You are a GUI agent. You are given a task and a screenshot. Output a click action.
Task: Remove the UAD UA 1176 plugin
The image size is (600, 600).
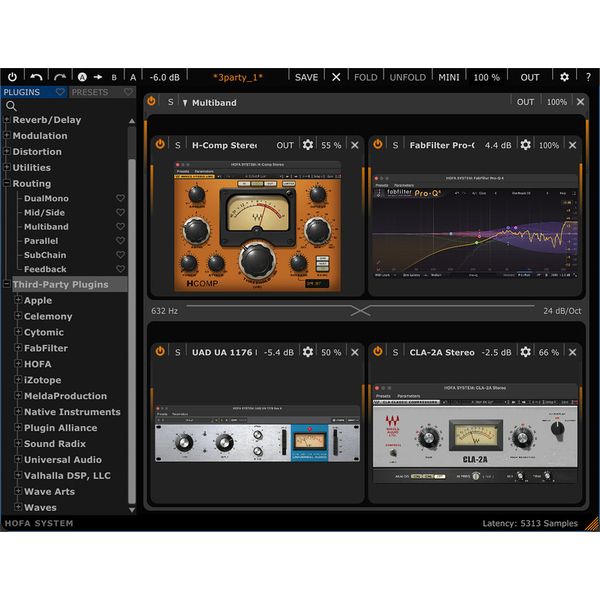pyautogui.click(x=355, y=352)
